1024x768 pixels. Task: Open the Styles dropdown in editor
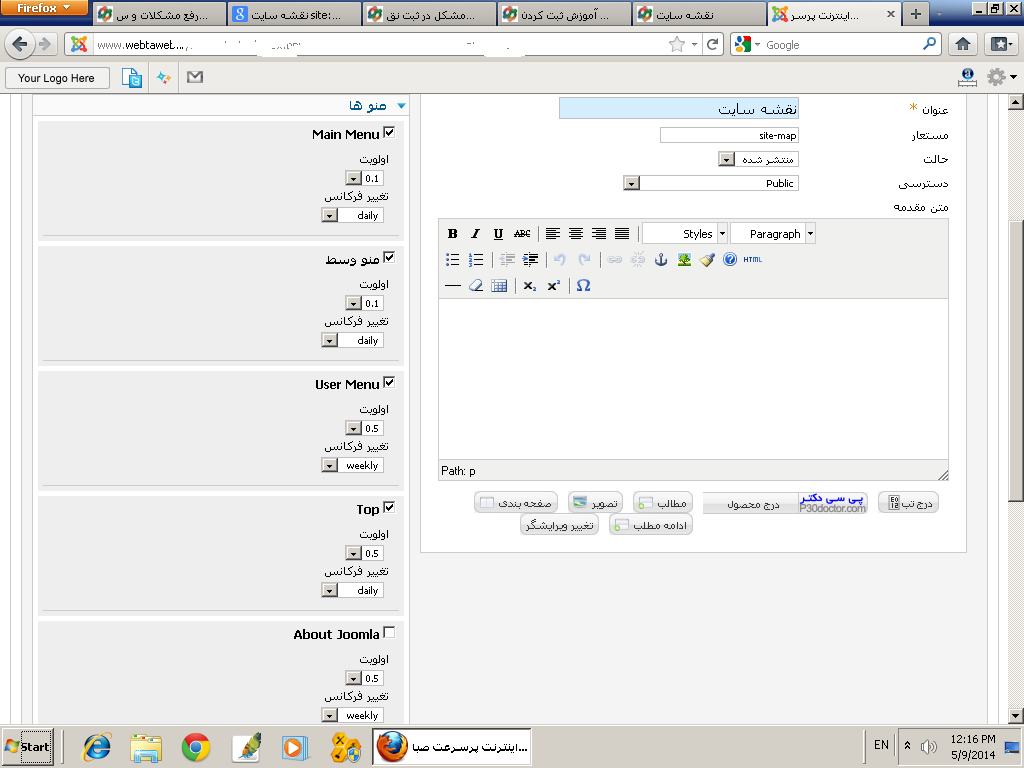pyautogui.click(x=685, y=234)
